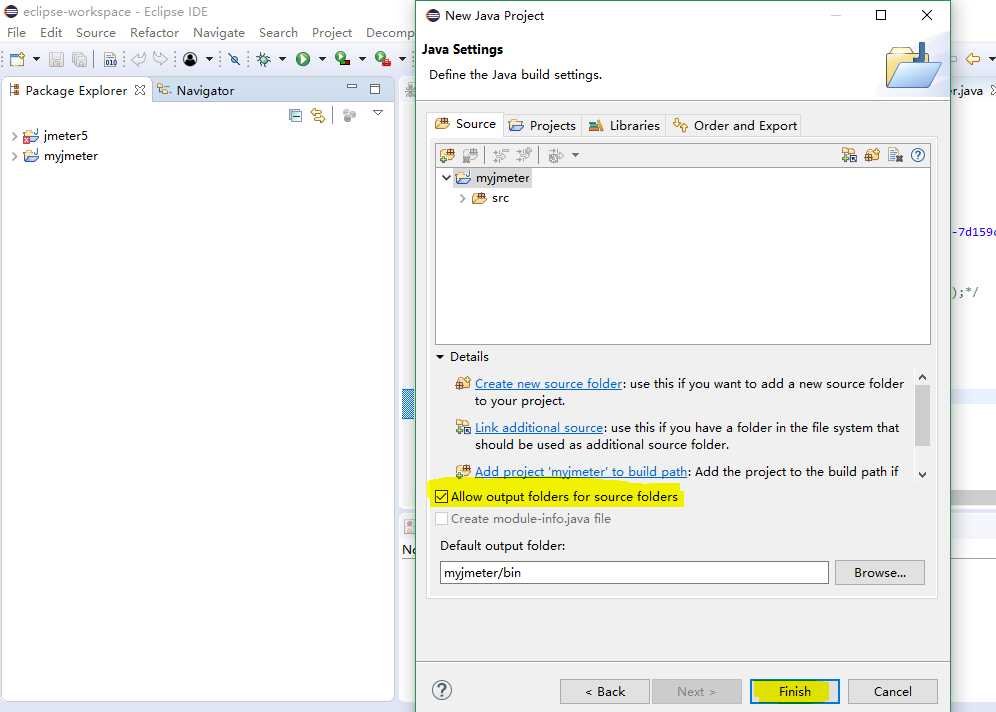Click the back arrow icon at Eclipse toolbar right
Viewport: 996px width, 712px height.
[x=972, y=59]
